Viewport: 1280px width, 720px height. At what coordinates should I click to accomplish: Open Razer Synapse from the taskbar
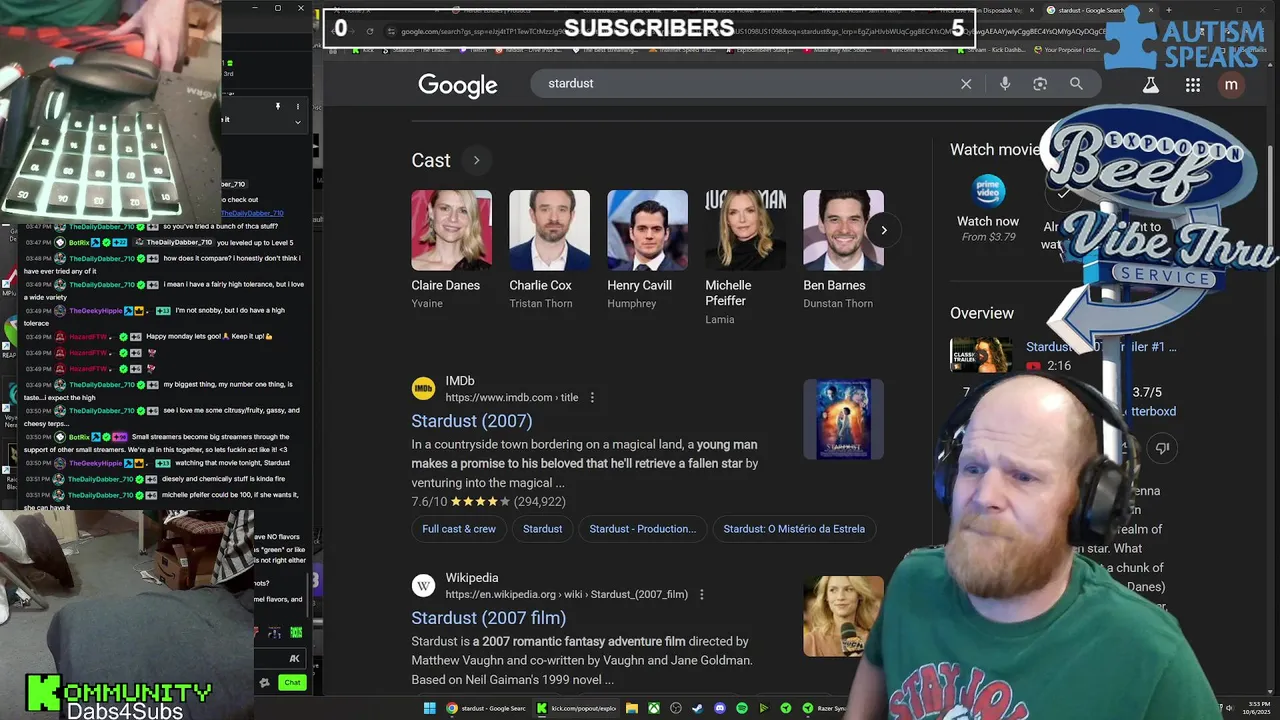click(x=825, y=708)
